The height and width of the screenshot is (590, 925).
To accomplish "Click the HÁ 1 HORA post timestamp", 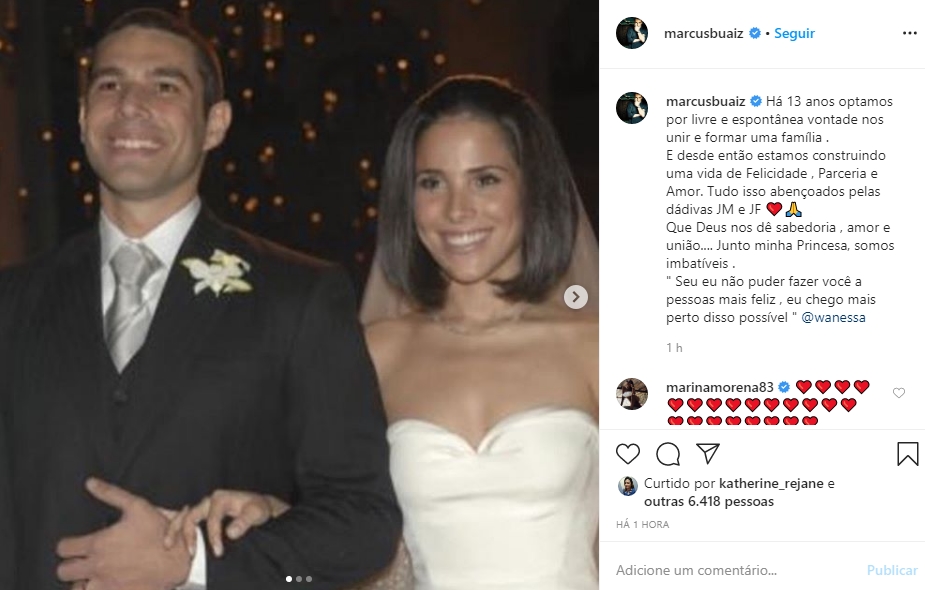I will 643,524.
